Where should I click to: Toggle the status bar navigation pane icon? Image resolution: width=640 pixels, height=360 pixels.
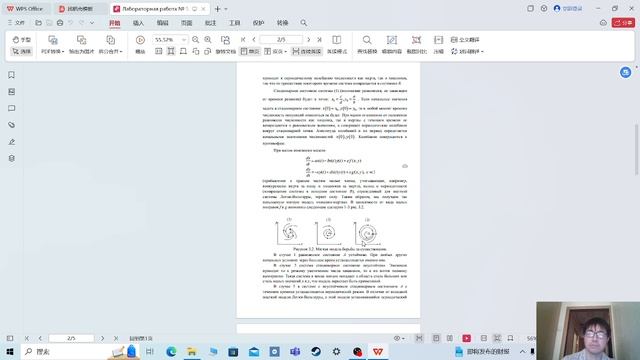(x=10, y=338)
